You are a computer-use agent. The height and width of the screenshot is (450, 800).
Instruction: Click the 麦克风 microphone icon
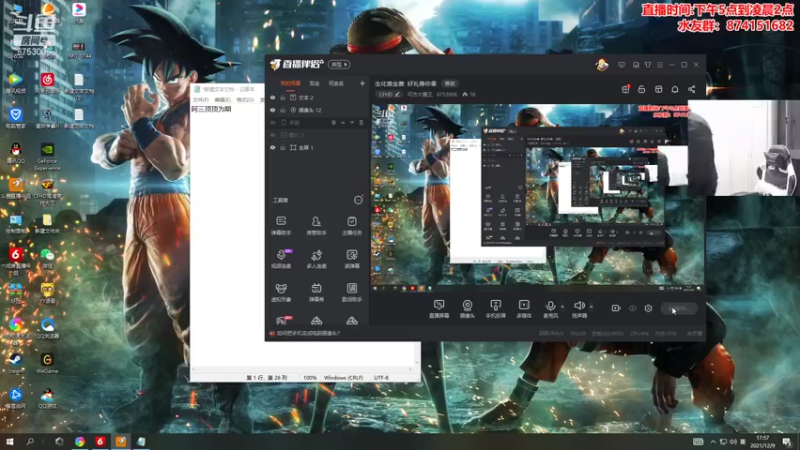pyautogui.click(x=551, y=306)
